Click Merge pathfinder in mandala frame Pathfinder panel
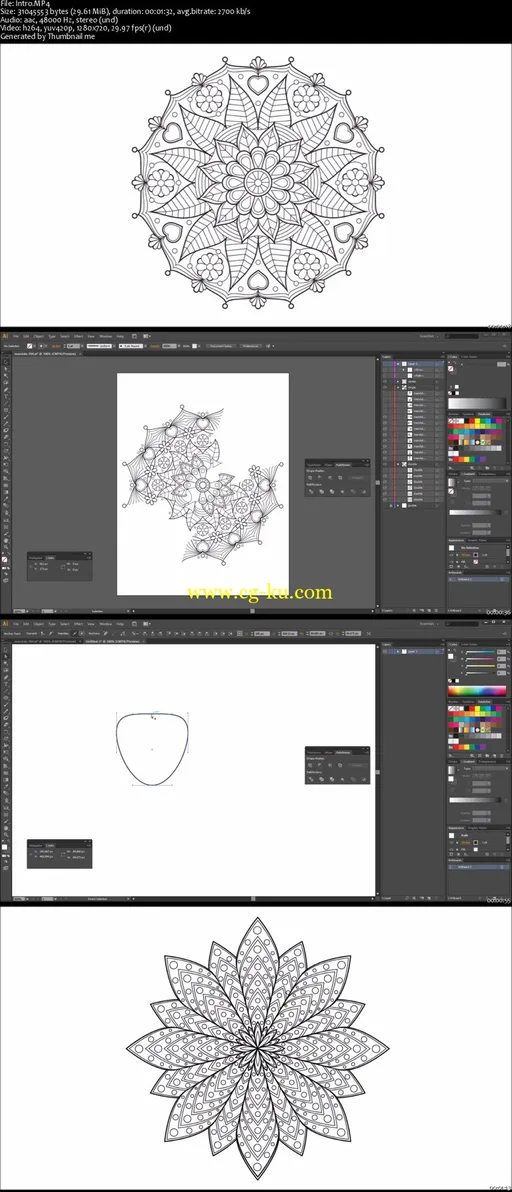Image resolution: width=512 pixels, height=1192 pixels. 332,491
